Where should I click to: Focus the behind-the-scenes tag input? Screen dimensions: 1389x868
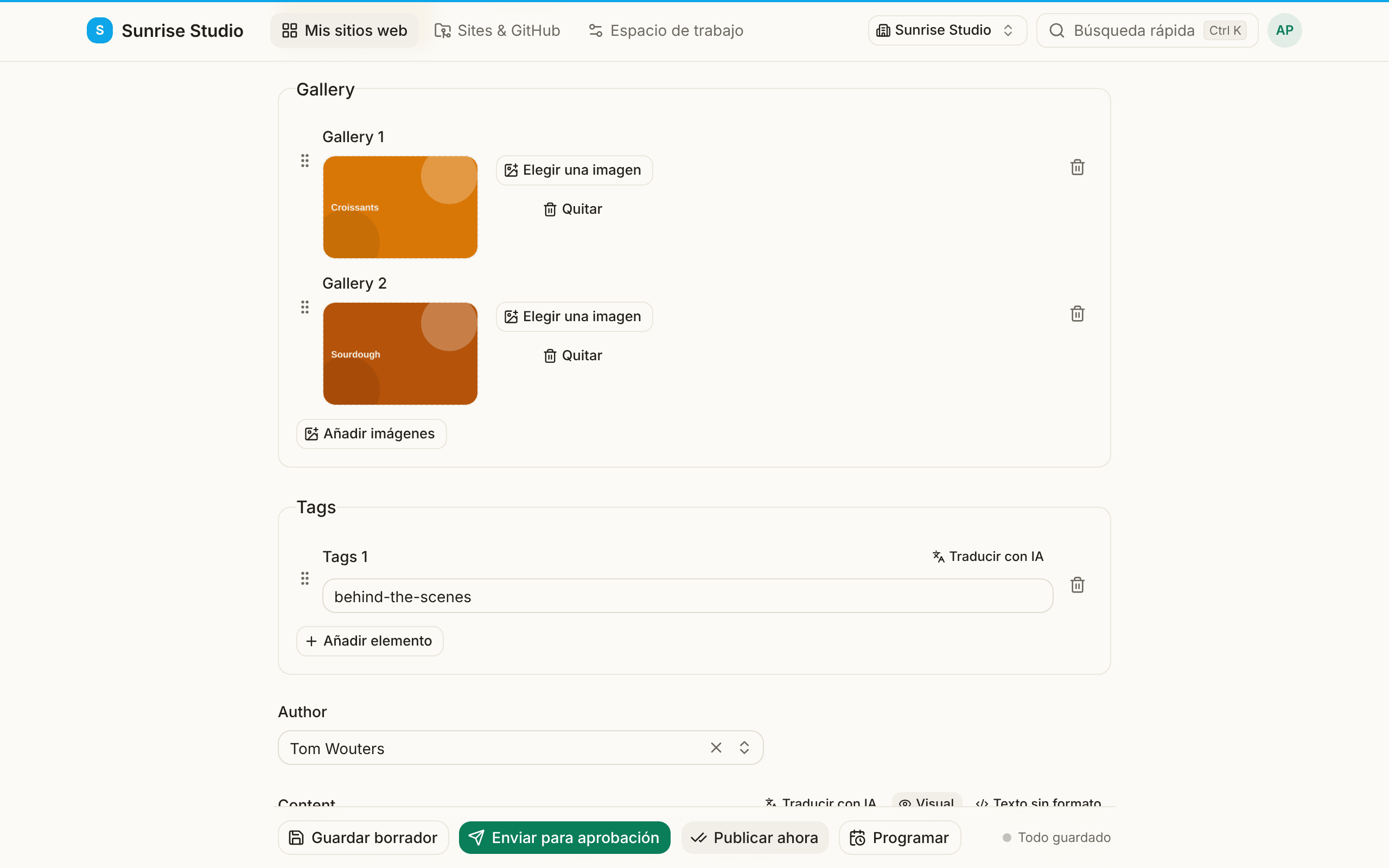(687, 596)
